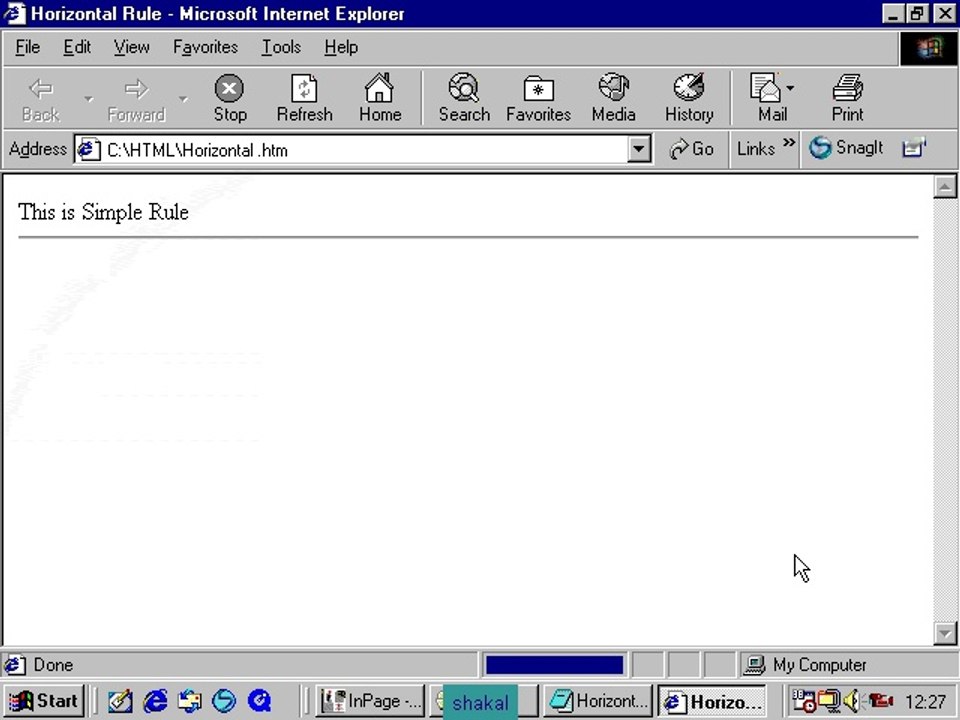Click the Back toolbar button

[41, 98]
